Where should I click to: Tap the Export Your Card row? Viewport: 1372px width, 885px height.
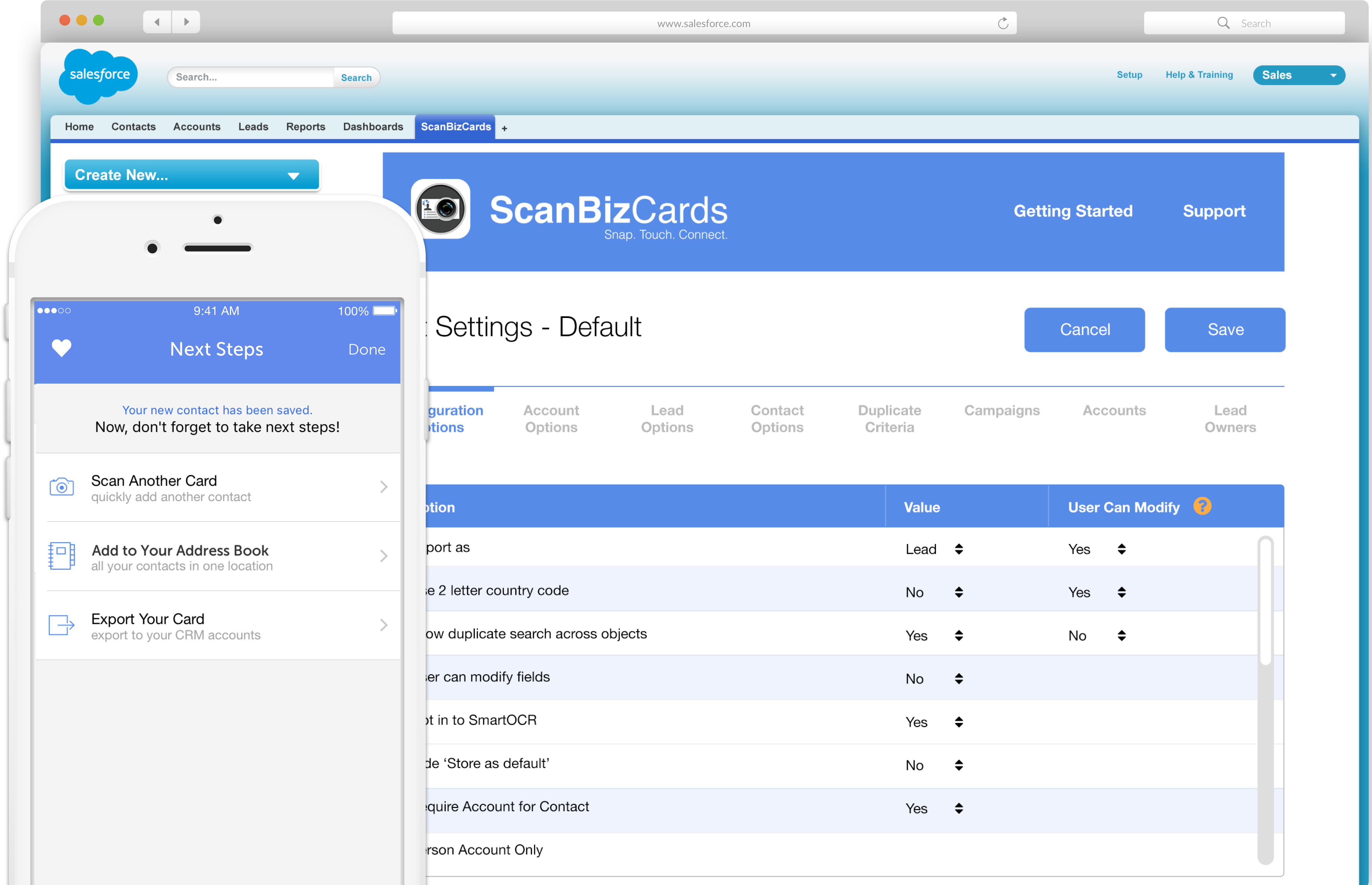point(218,625)
